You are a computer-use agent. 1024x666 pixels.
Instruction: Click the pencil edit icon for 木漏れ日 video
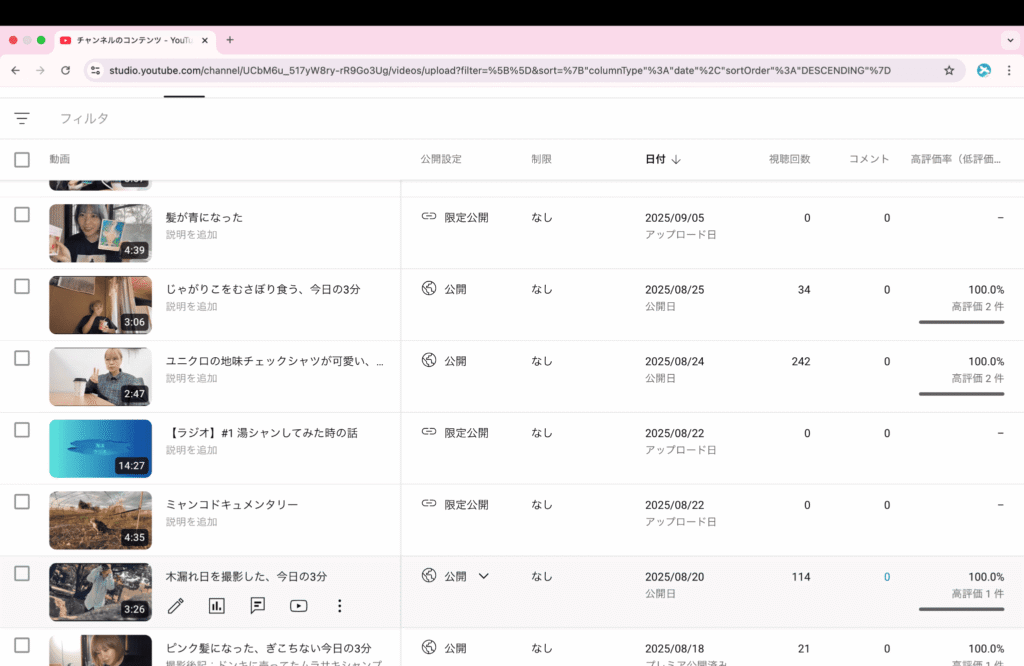tap(176, 605)
